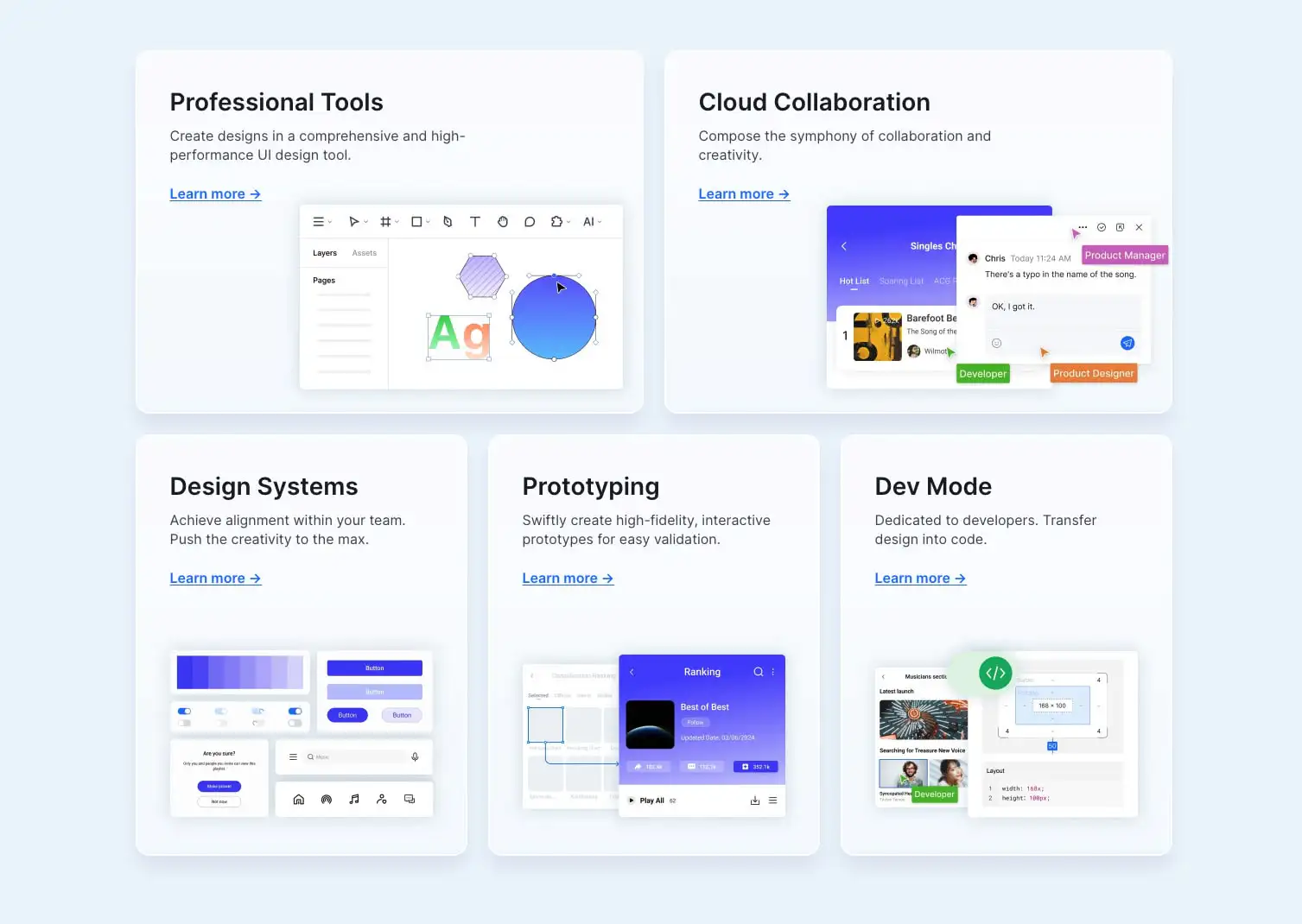Close the comment popup
Viewport: 1302px width, 924px height.
click(x=1139, y=227)
